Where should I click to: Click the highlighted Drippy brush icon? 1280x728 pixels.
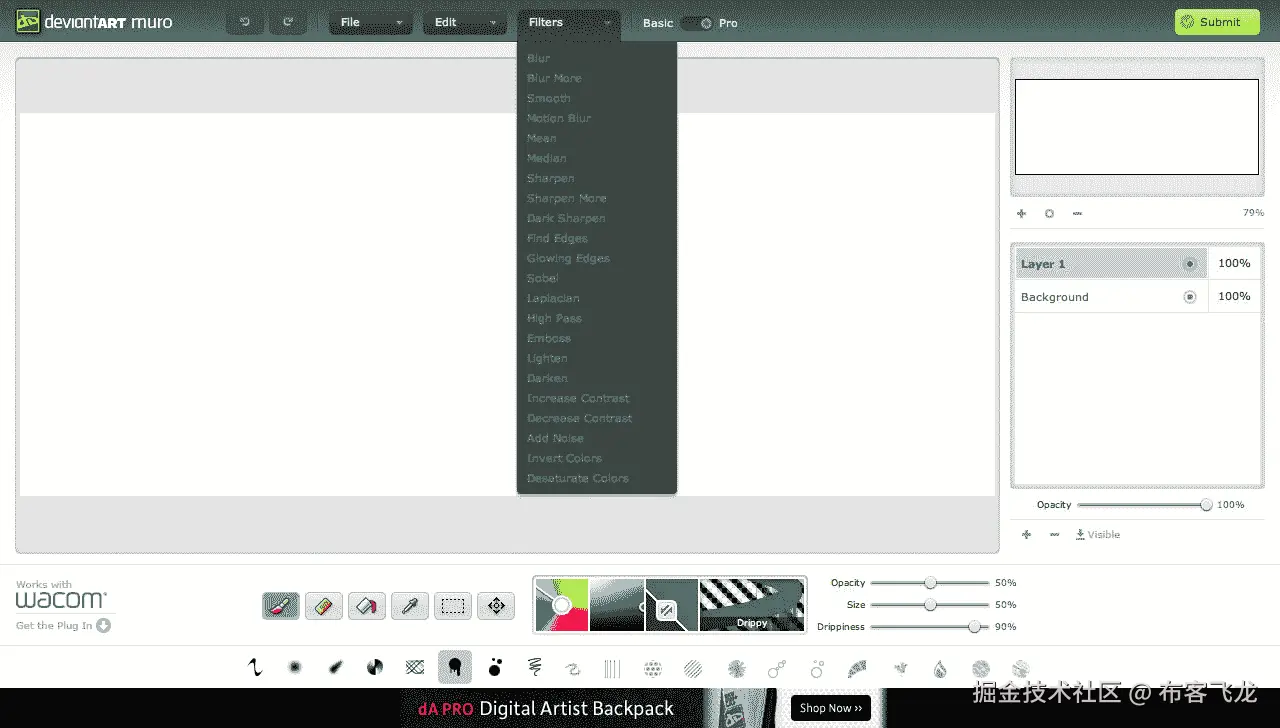(455, 667)
